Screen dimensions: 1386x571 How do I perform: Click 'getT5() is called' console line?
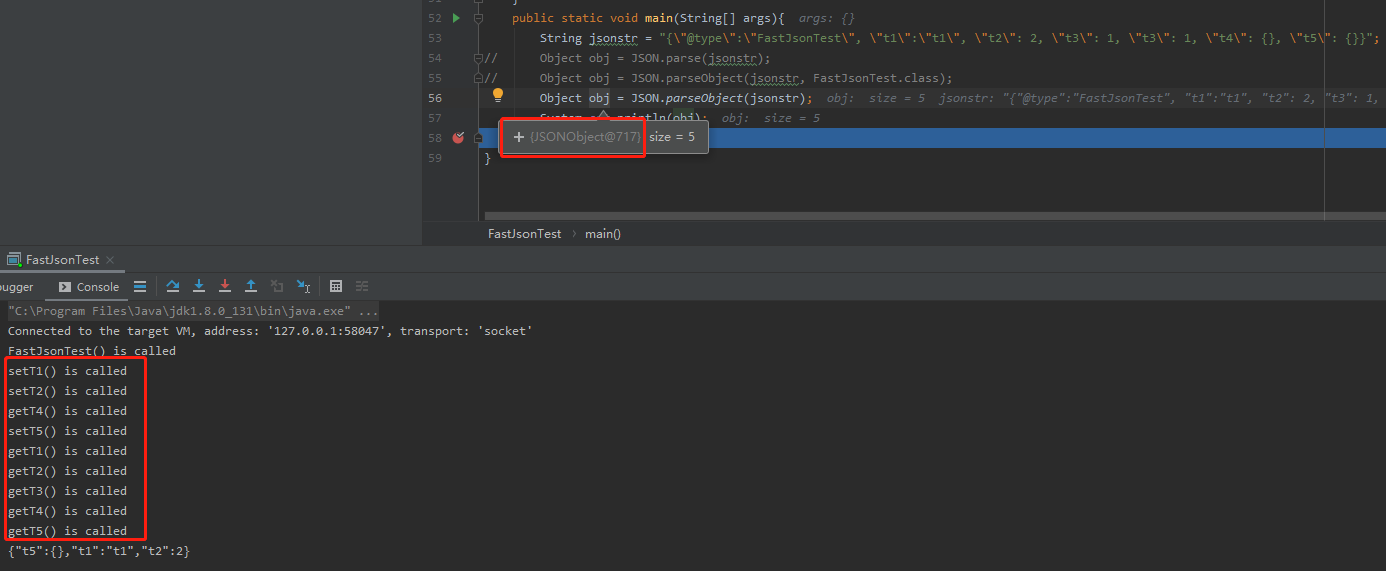pos(68,531)
